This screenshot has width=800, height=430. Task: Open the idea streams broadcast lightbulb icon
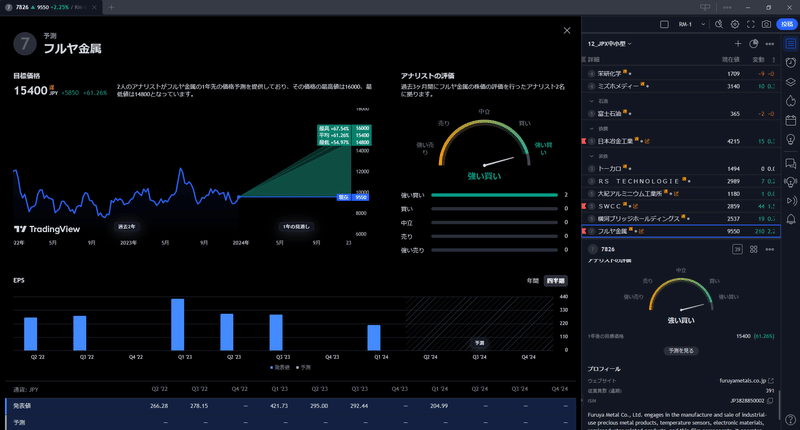click(x=790, y=182)
